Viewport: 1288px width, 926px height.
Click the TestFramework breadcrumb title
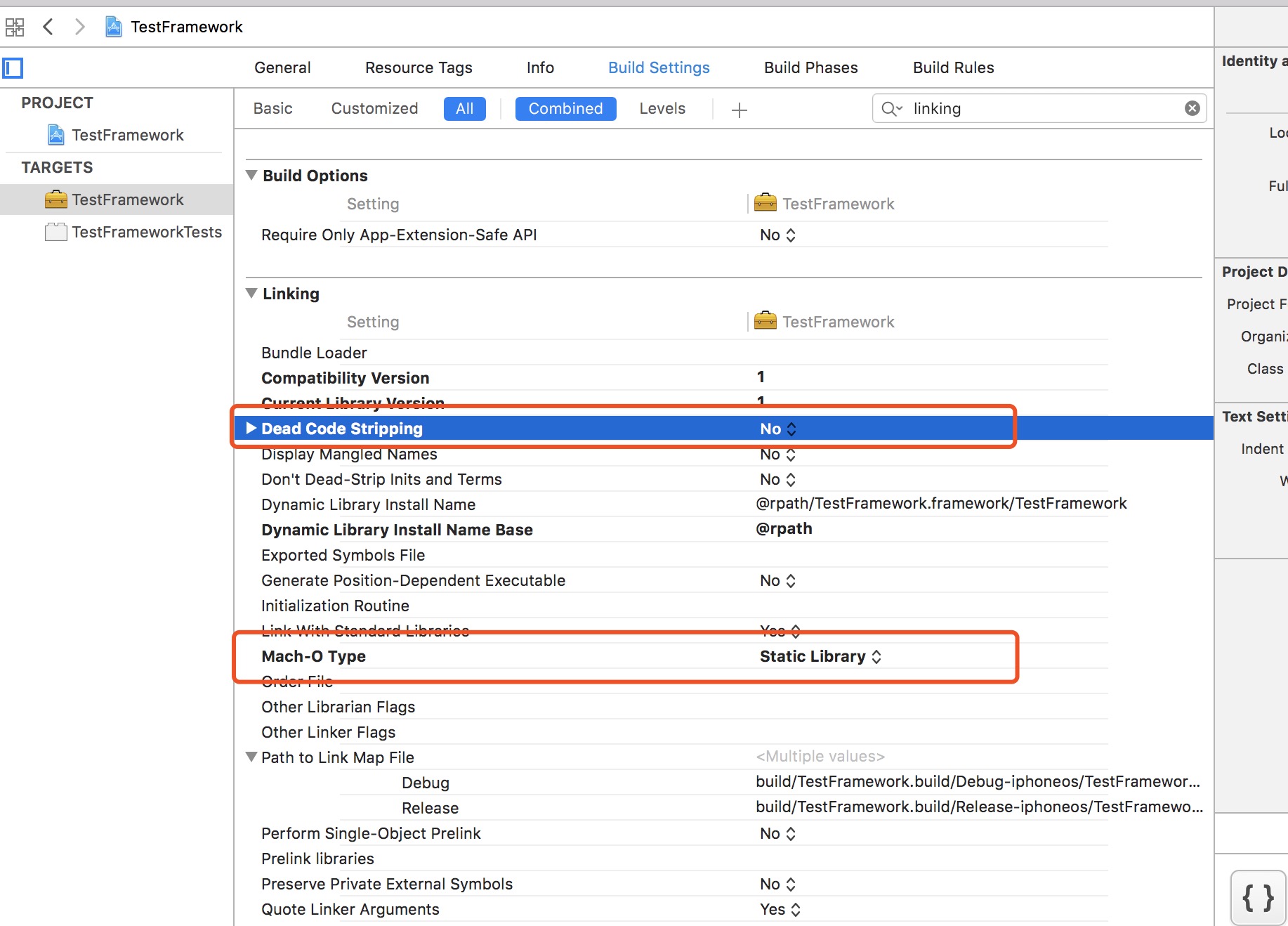186,27
